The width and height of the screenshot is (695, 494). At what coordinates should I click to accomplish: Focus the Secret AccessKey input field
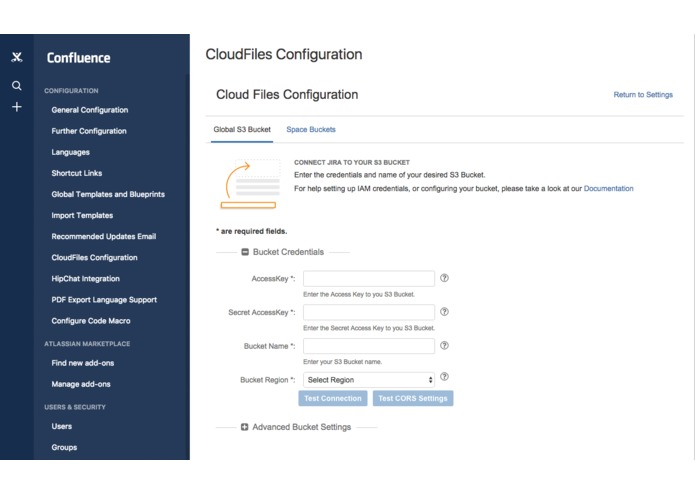[x=369, y=312]
